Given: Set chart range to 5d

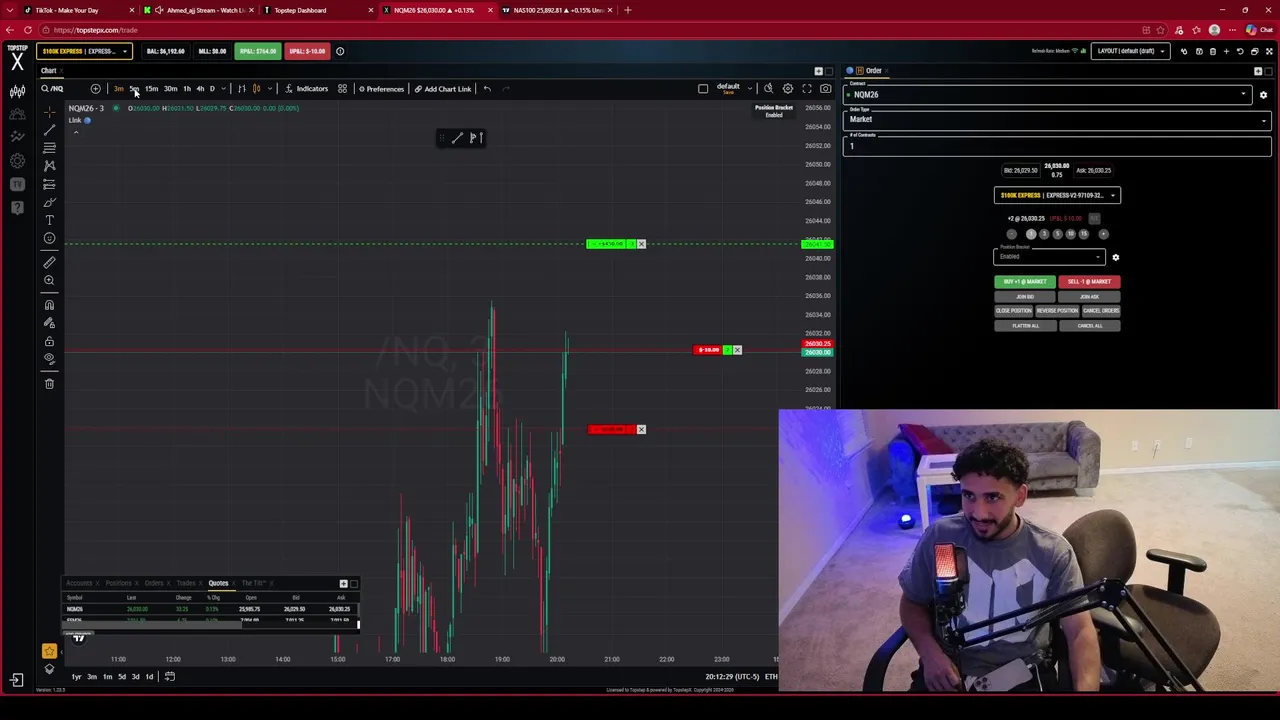Looking at the screenshot, I should (x=121, y=677).
